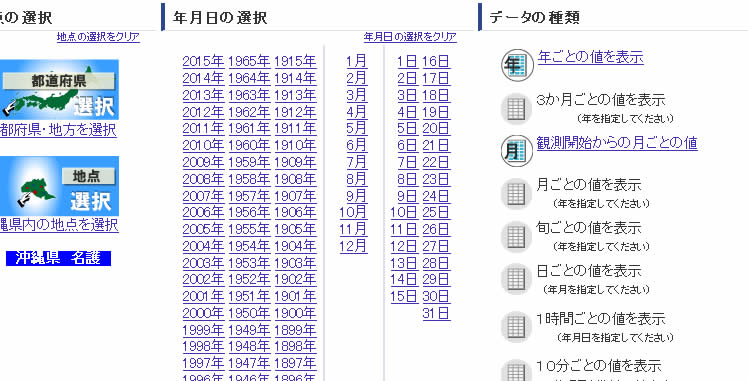The width and height of the screenshot is (748, 381).
Task: Click the selected 沖縄県 名護 station label
Action: [58, 258]
